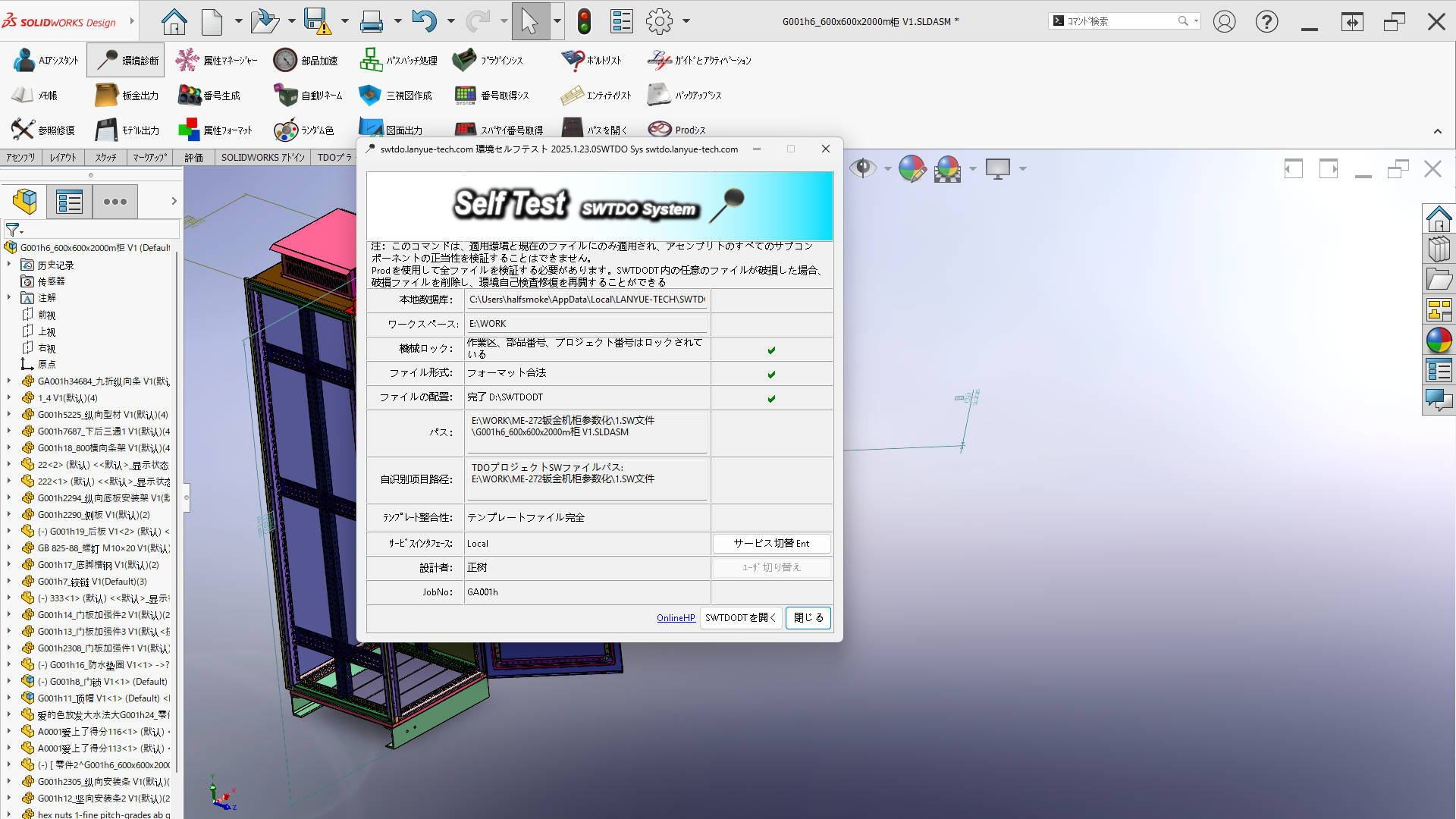
Task: Toggle the 環境診断 button
Action: tap(126, 61)
